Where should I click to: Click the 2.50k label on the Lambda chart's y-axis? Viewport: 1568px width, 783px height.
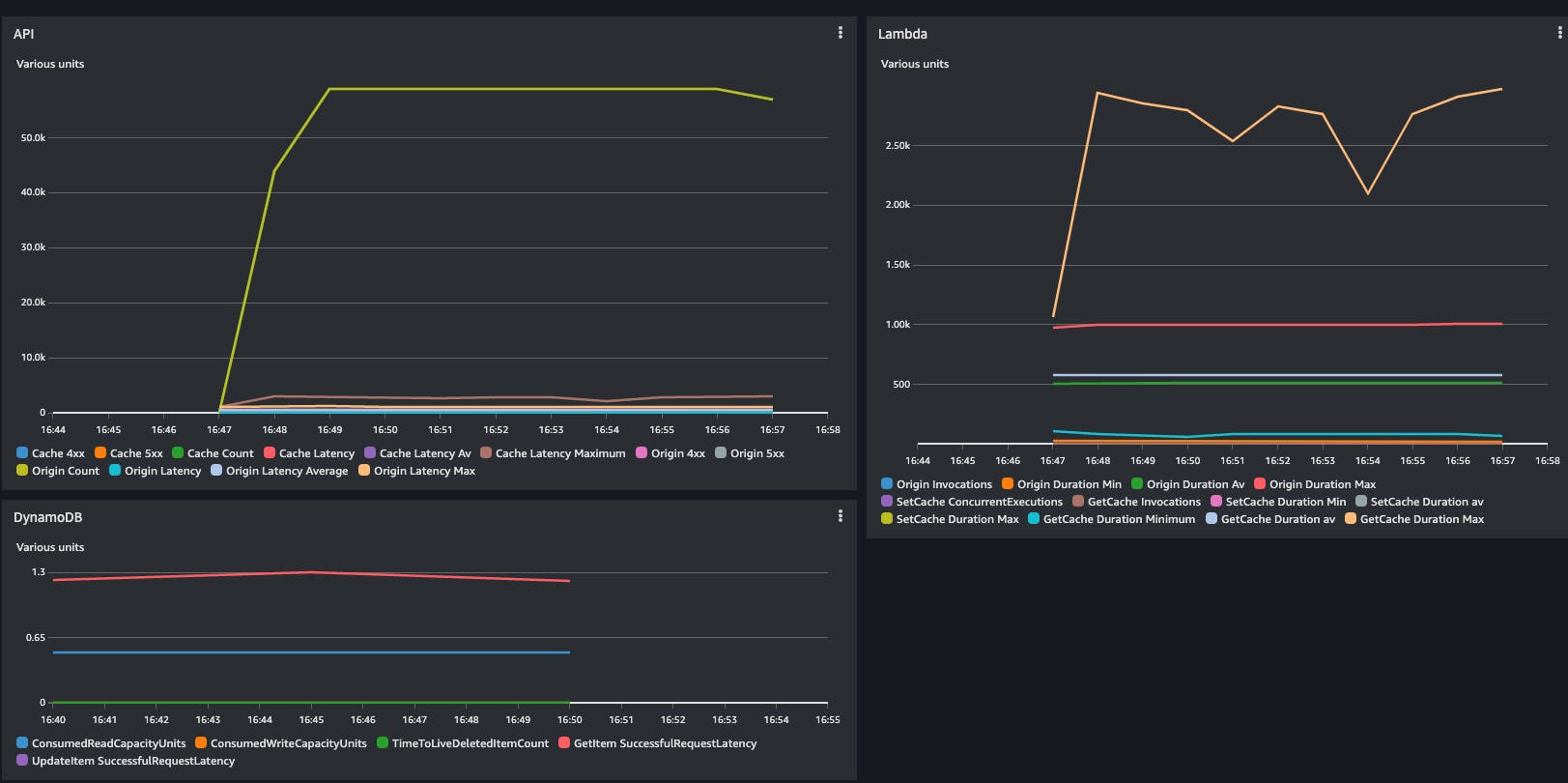898,146
